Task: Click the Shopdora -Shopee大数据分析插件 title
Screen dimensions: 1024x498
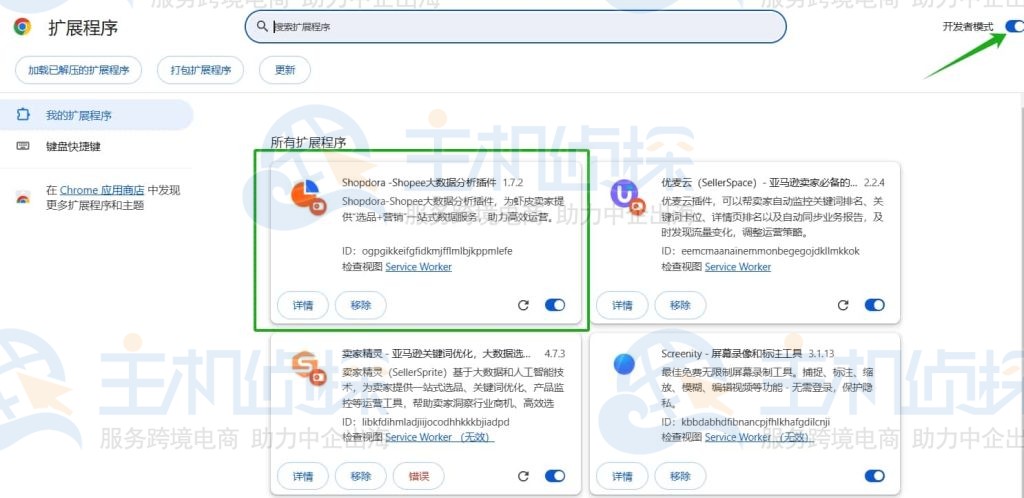Action: tap(419, 182)
